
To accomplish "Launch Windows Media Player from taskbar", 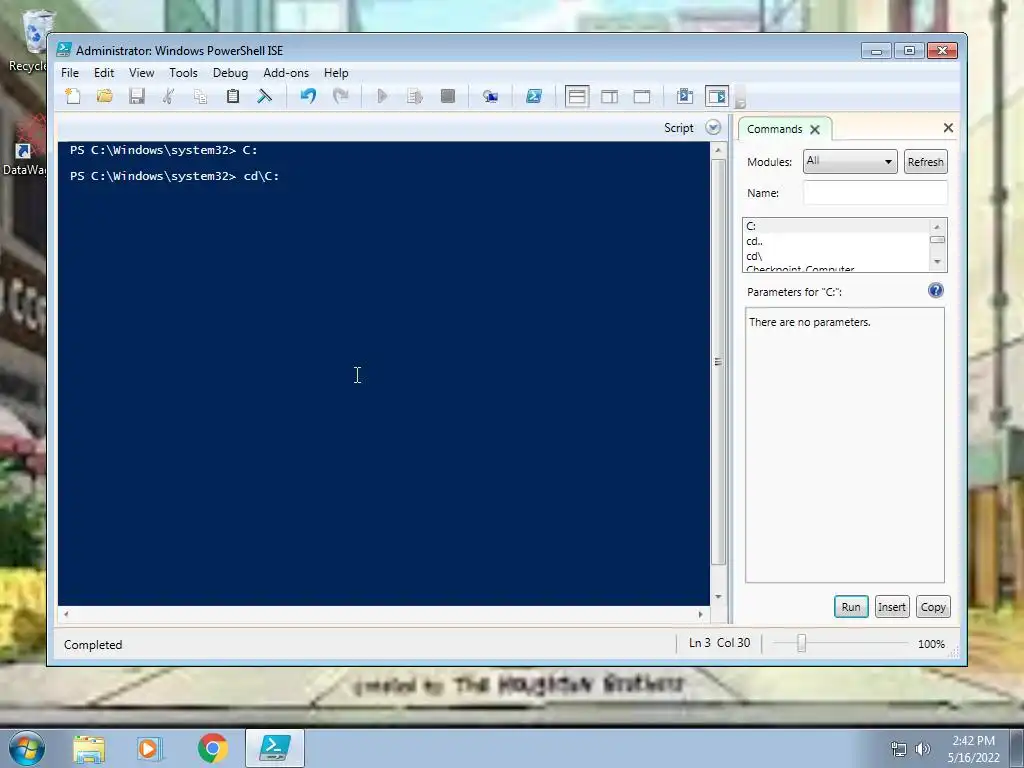I will [149, 749].
